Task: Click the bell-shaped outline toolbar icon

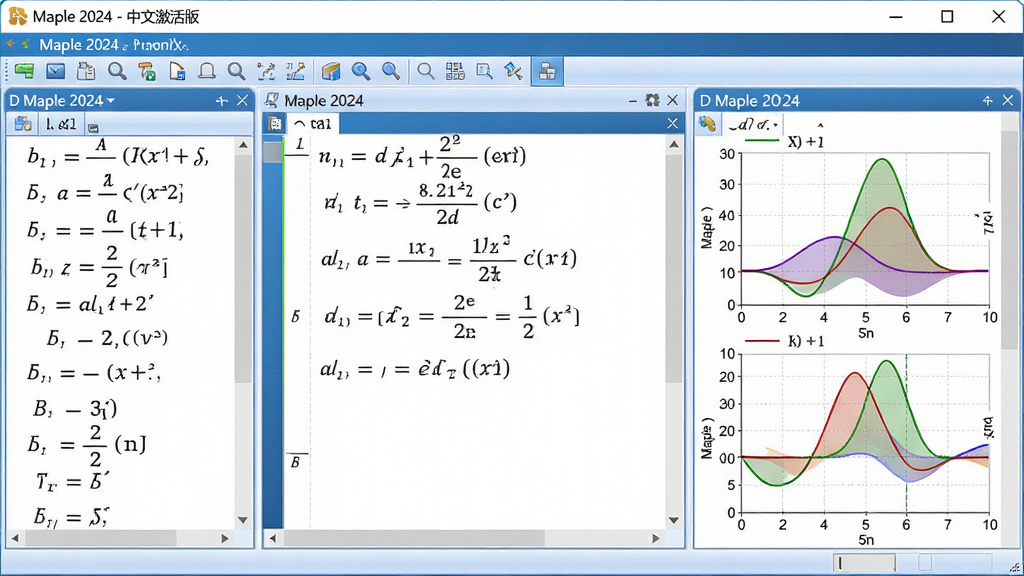Action: point(207,71)
